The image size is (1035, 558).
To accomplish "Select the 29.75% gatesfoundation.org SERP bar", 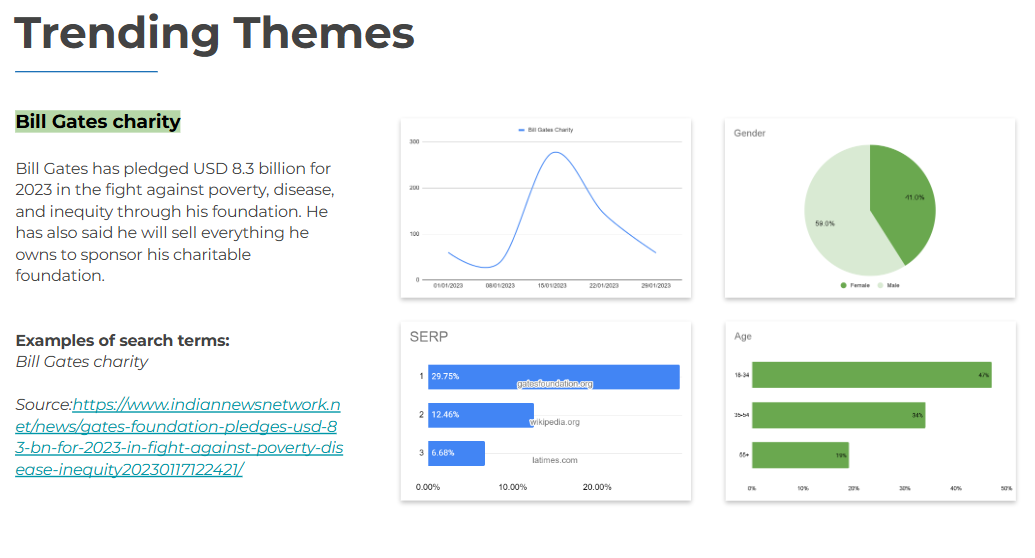I will [553, 377].
